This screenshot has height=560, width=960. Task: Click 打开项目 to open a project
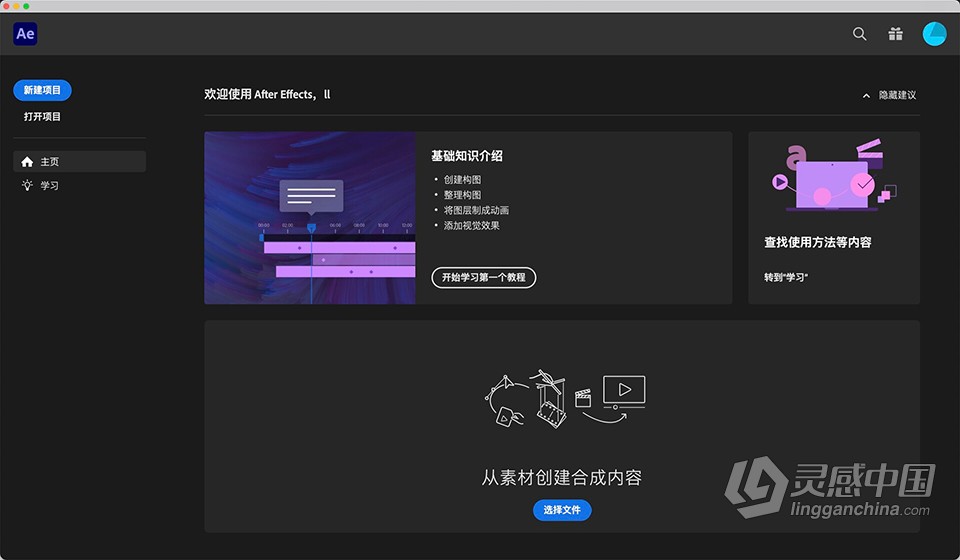point(42,116)
